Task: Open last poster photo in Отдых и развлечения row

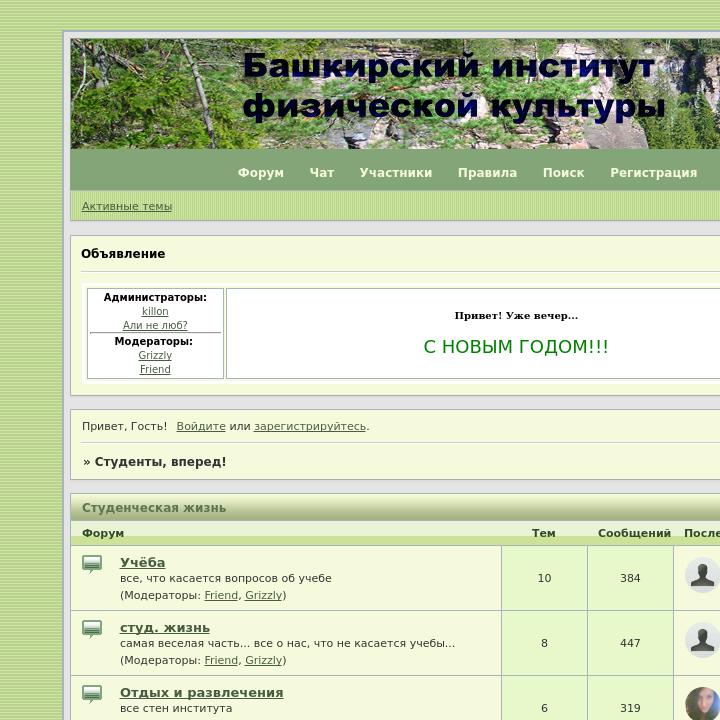Action: point(703,704)
